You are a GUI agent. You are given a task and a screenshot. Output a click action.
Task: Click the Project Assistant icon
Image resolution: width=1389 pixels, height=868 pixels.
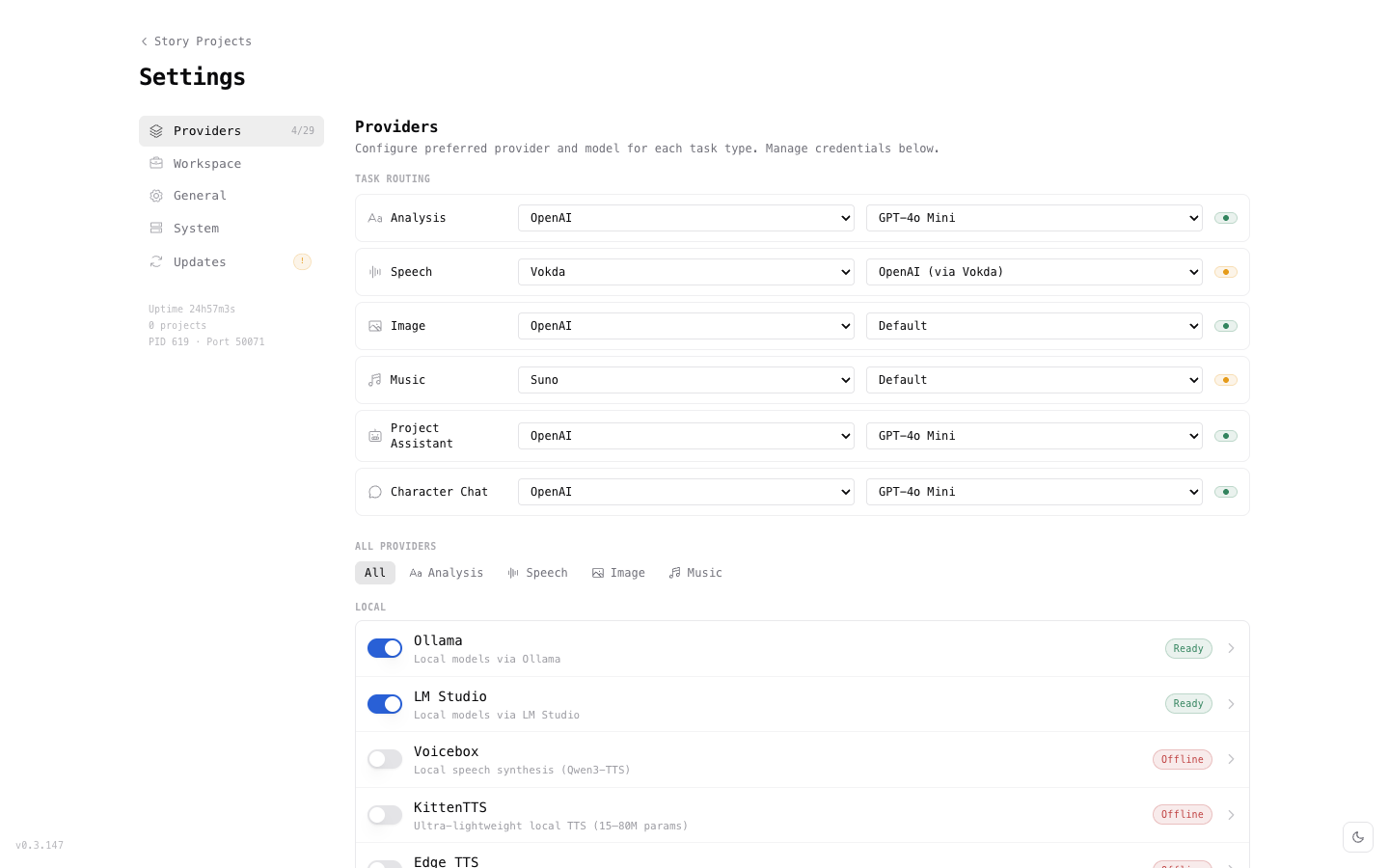tap(375, 436)
